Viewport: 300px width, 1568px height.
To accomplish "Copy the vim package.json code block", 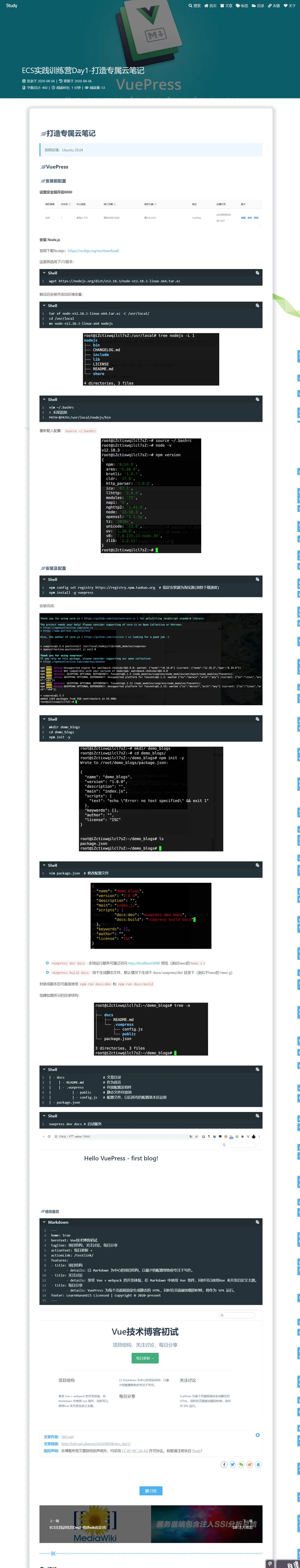I will click(x=257, y=865).
